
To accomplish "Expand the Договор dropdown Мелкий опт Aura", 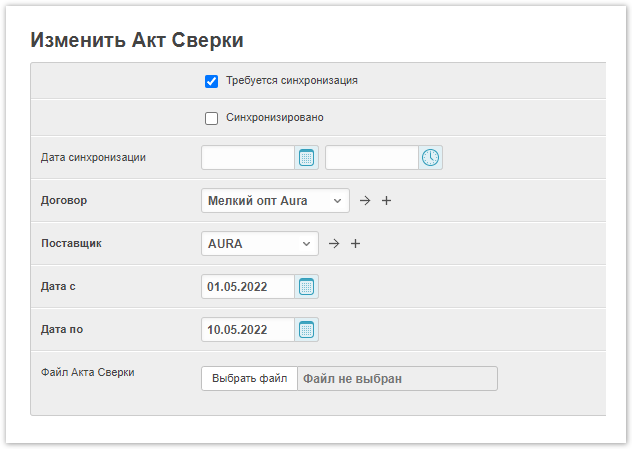I will [275, 201].
